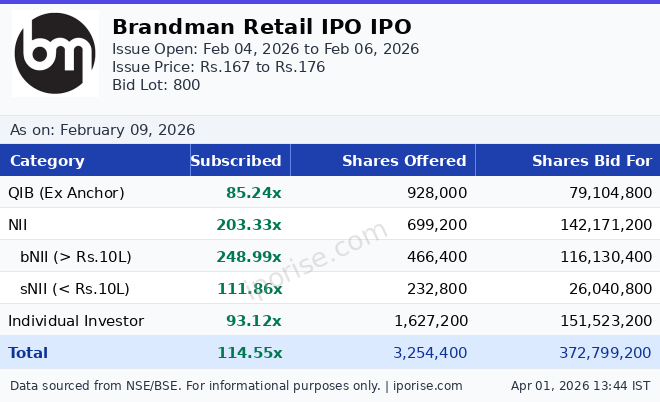Click the As on February 09 date

click(x=102, y=130)
